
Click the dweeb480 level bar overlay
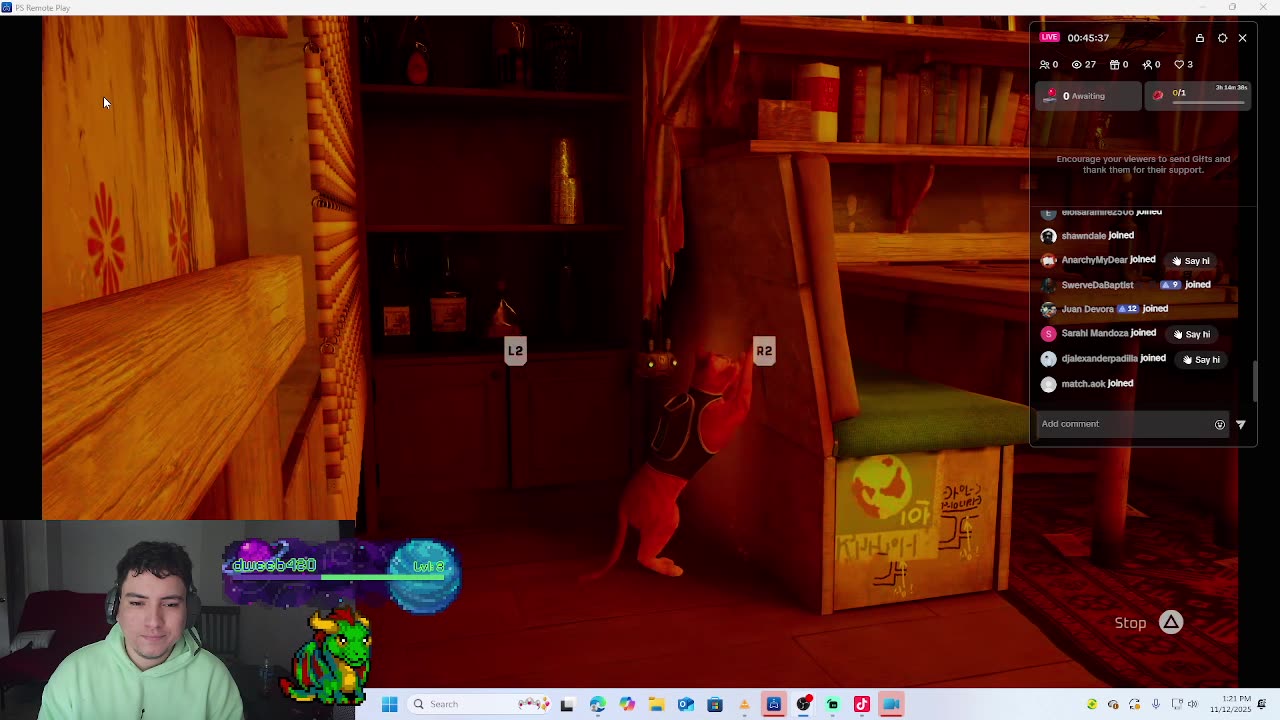point(340,575)
